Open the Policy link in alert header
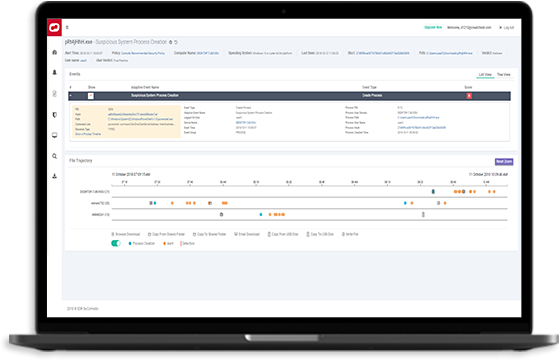The width and height of the screenshot is (560, 361). (143, 53)
